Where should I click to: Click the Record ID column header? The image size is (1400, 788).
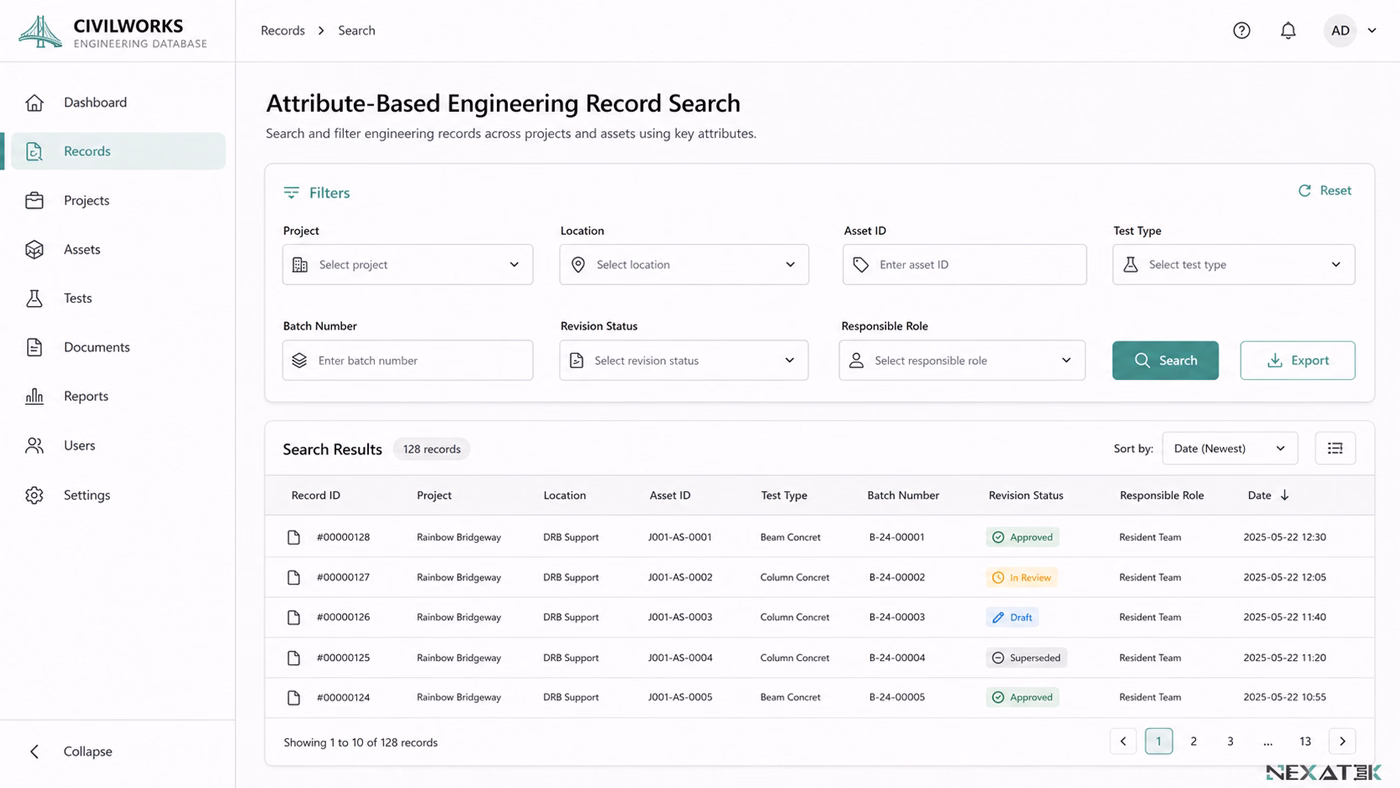pos(316,495)
